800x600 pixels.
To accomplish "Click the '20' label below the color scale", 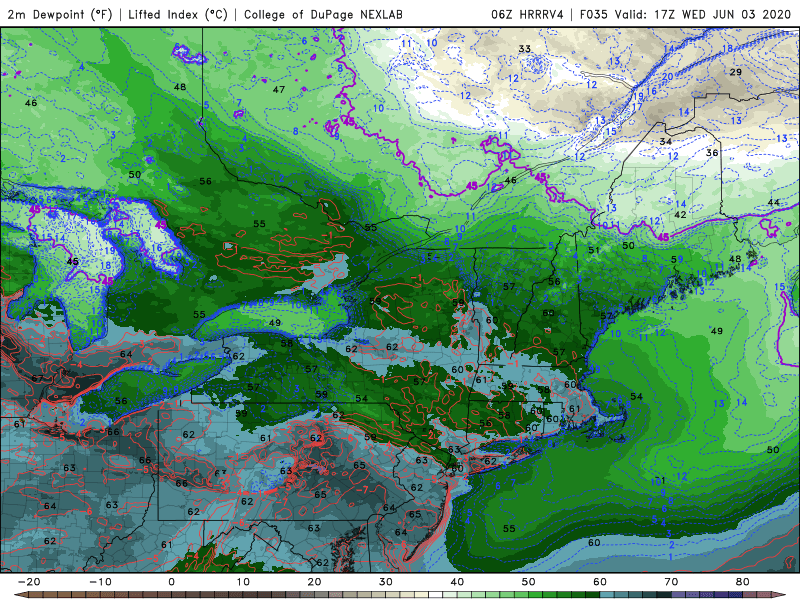I will pos(314,582).
